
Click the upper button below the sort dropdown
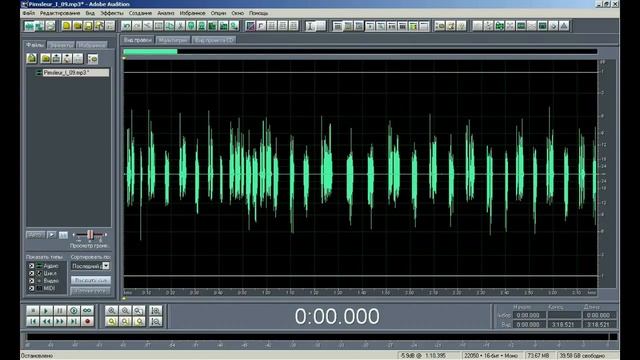coord(91,280)
